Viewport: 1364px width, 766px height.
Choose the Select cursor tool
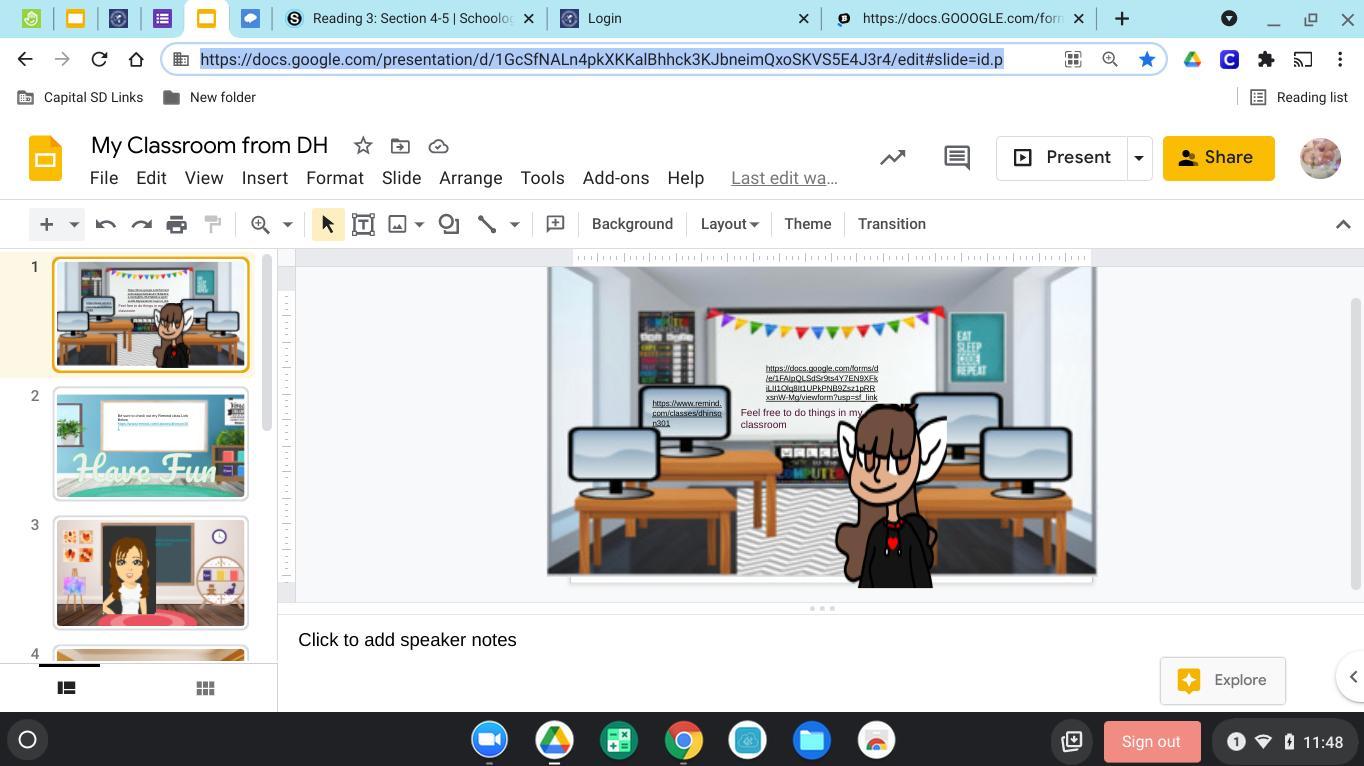coord(327,224)
